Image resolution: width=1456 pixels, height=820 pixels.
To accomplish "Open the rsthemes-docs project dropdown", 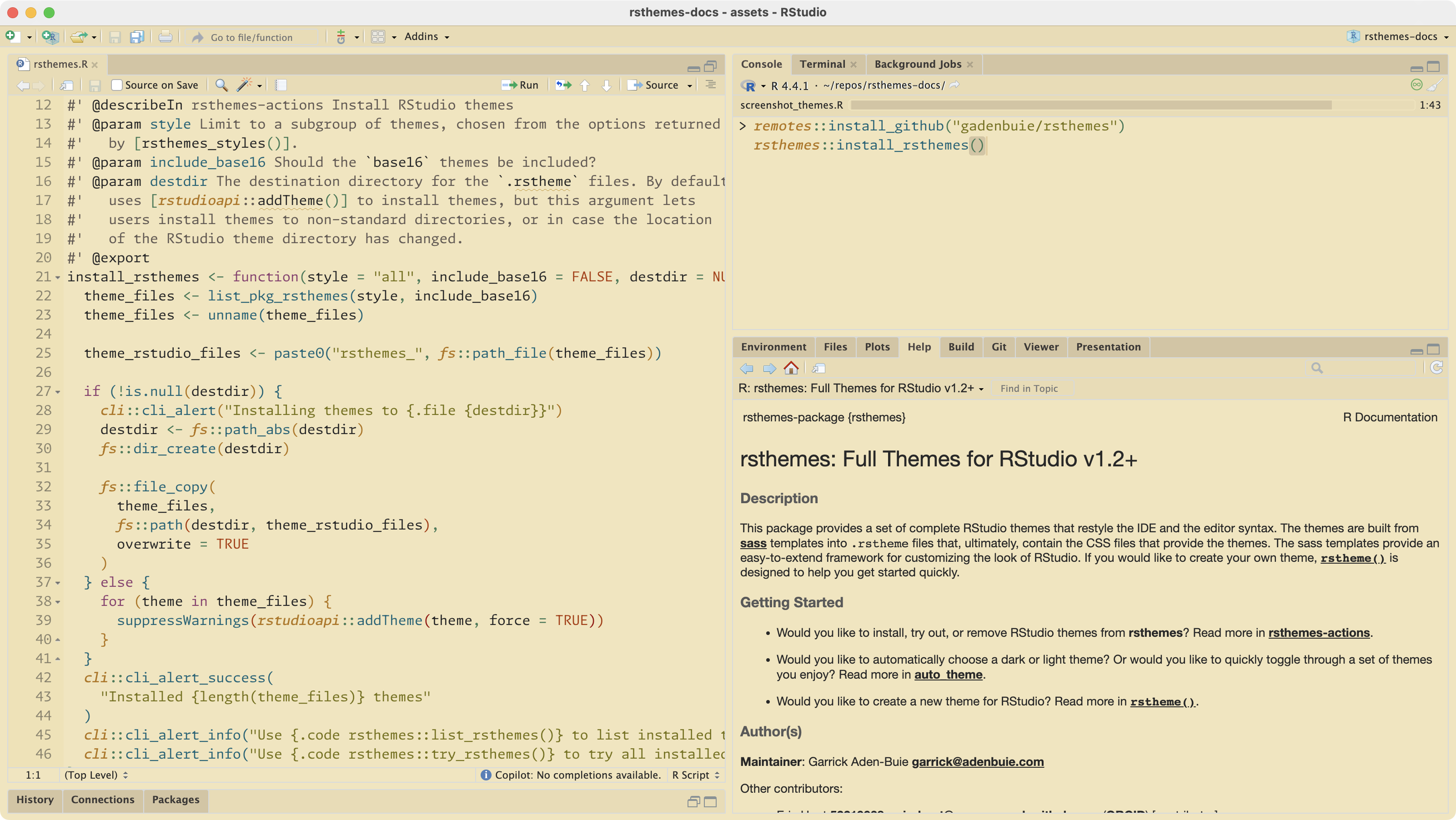I will point(1400,37).
